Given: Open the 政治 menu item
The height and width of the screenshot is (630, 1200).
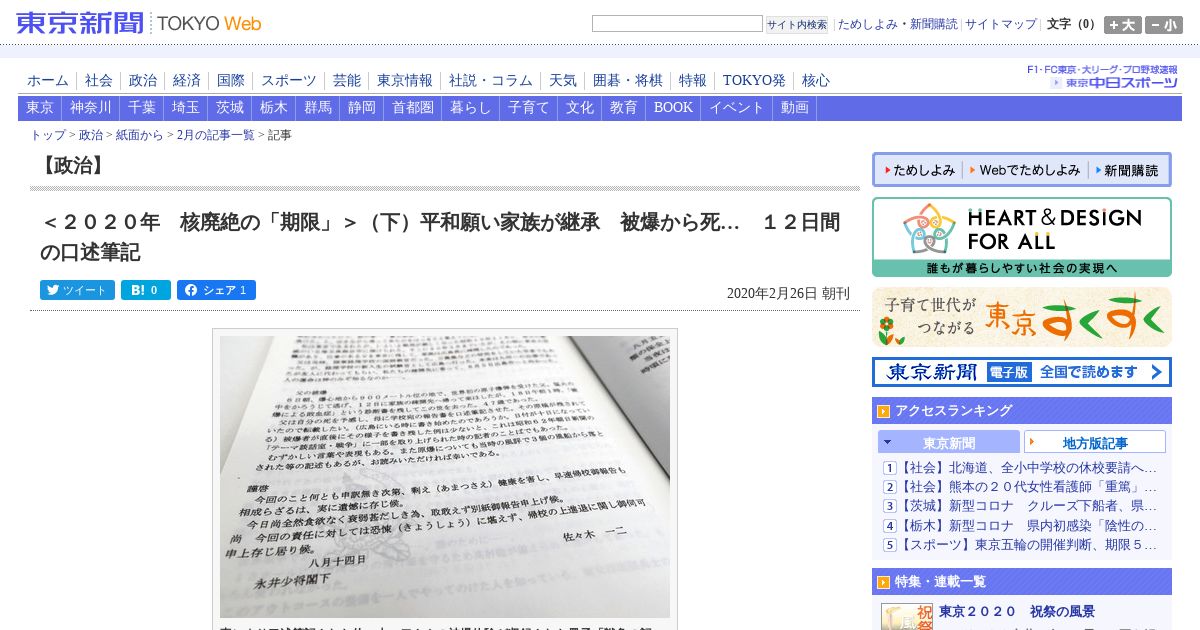Looking at the screenshot, I should 143,81.
